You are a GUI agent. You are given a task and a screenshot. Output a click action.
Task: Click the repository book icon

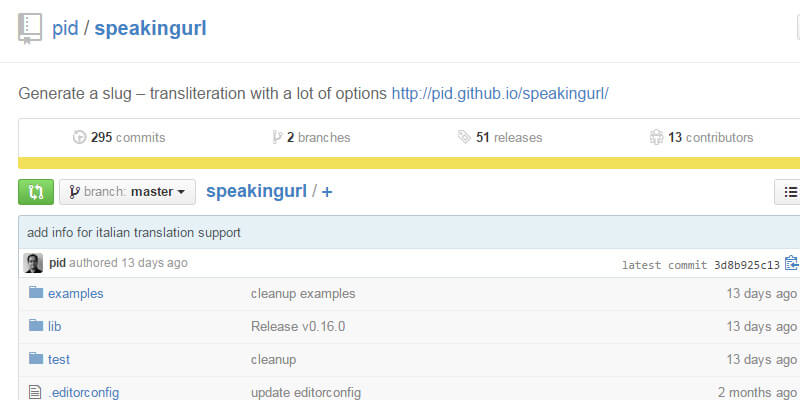29,28
